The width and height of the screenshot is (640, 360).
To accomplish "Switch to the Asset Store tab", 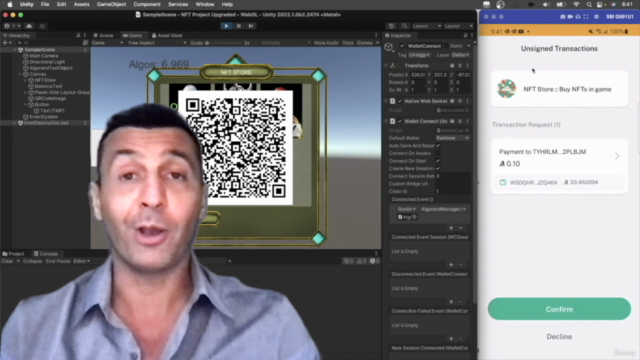I will (x=167, y=36).
